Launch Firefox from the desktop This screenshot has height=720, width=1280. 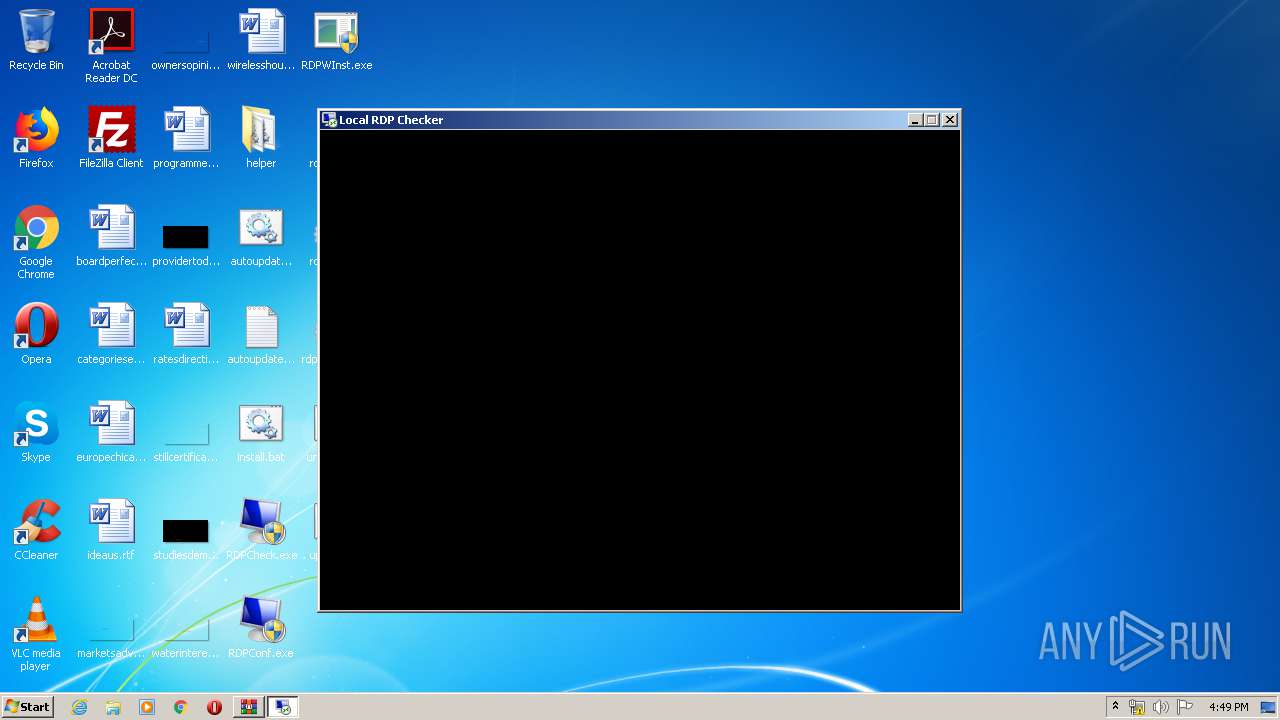click(x=36, y=138)
